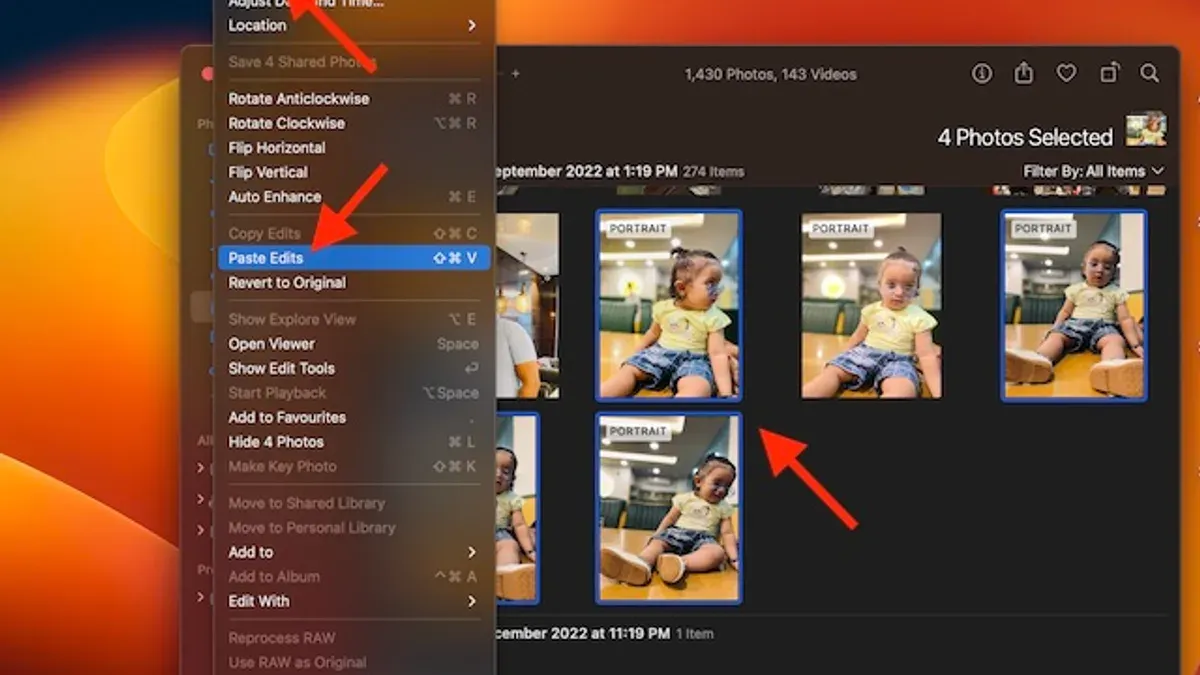Choose Rotate Clockwise
Viewport: 1200px width, 675px height.
point(354,123)
